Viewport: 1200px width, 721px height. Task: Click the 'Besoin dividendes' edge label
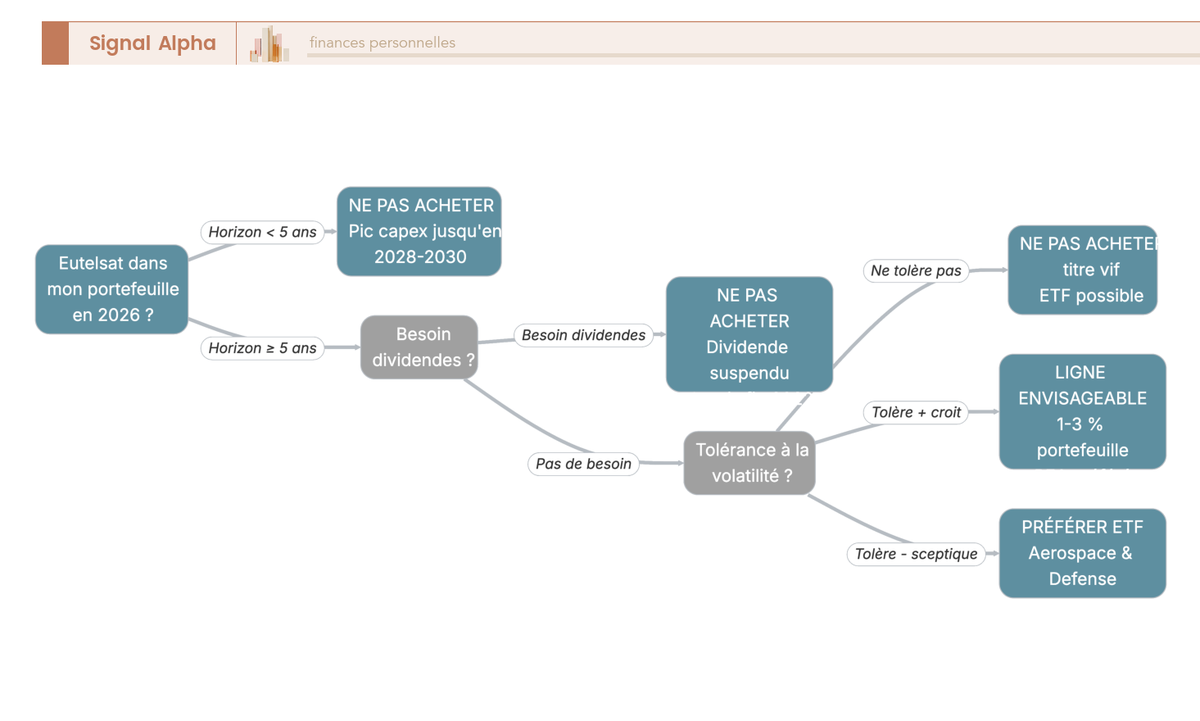(584, 335)
